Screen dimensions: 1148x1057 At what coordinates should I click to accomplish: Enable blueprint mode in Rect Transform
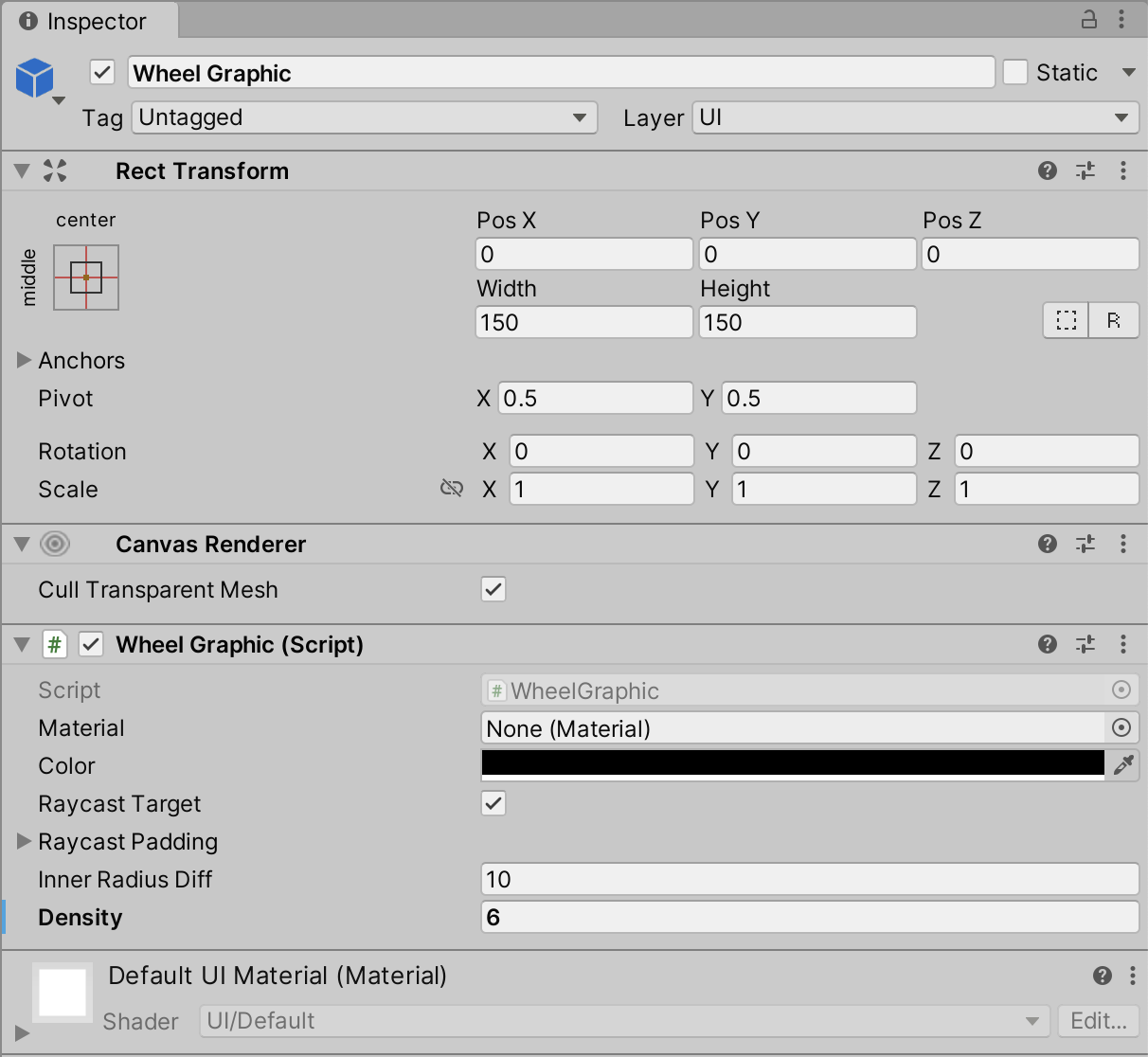[1067, 321]
